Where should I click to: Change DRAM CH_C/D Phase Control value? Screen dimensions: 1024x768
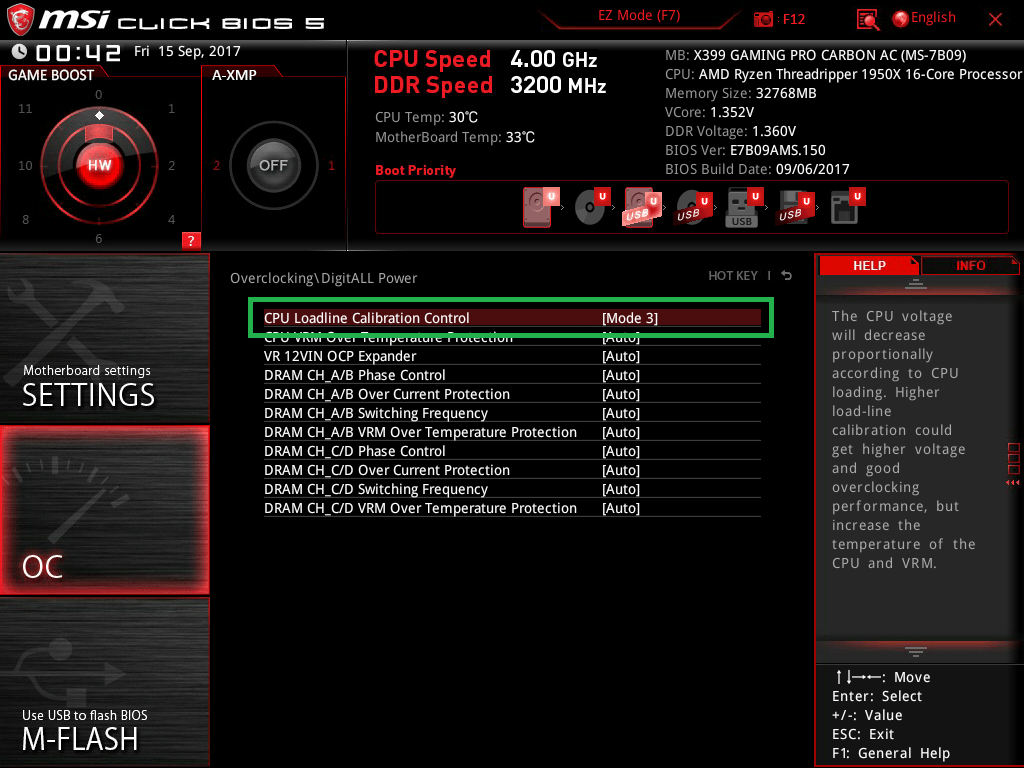pyautogui.click(x=620, y=451)
